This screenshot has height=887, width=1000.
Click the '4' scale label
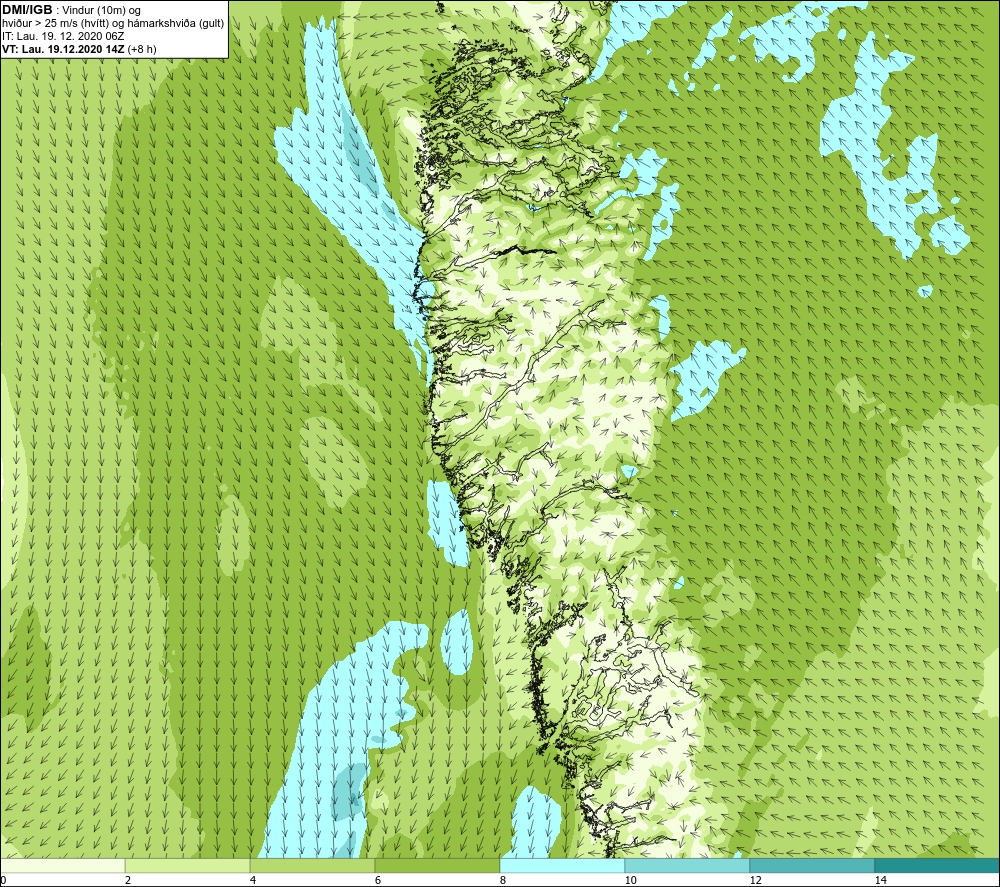click(253, 880)
